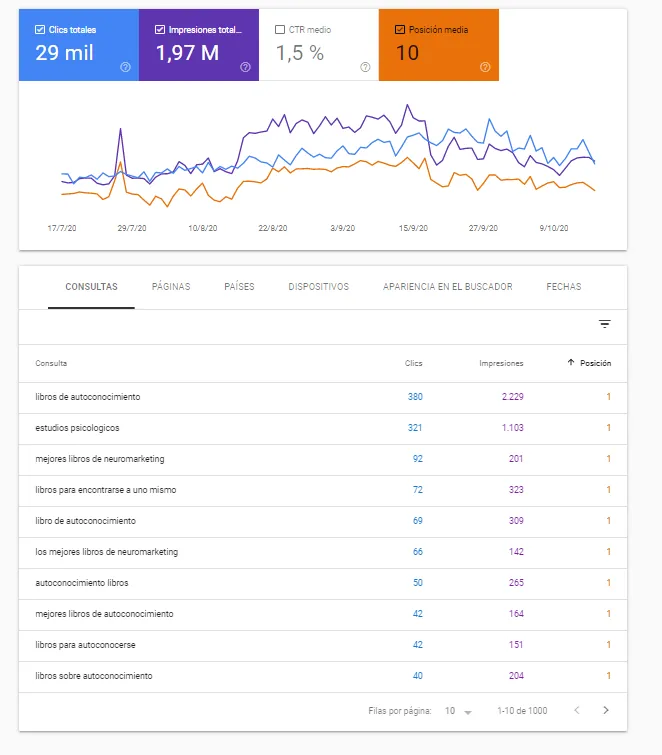
Task: Sort table by Impresiones column header
Action: [501, 363]
